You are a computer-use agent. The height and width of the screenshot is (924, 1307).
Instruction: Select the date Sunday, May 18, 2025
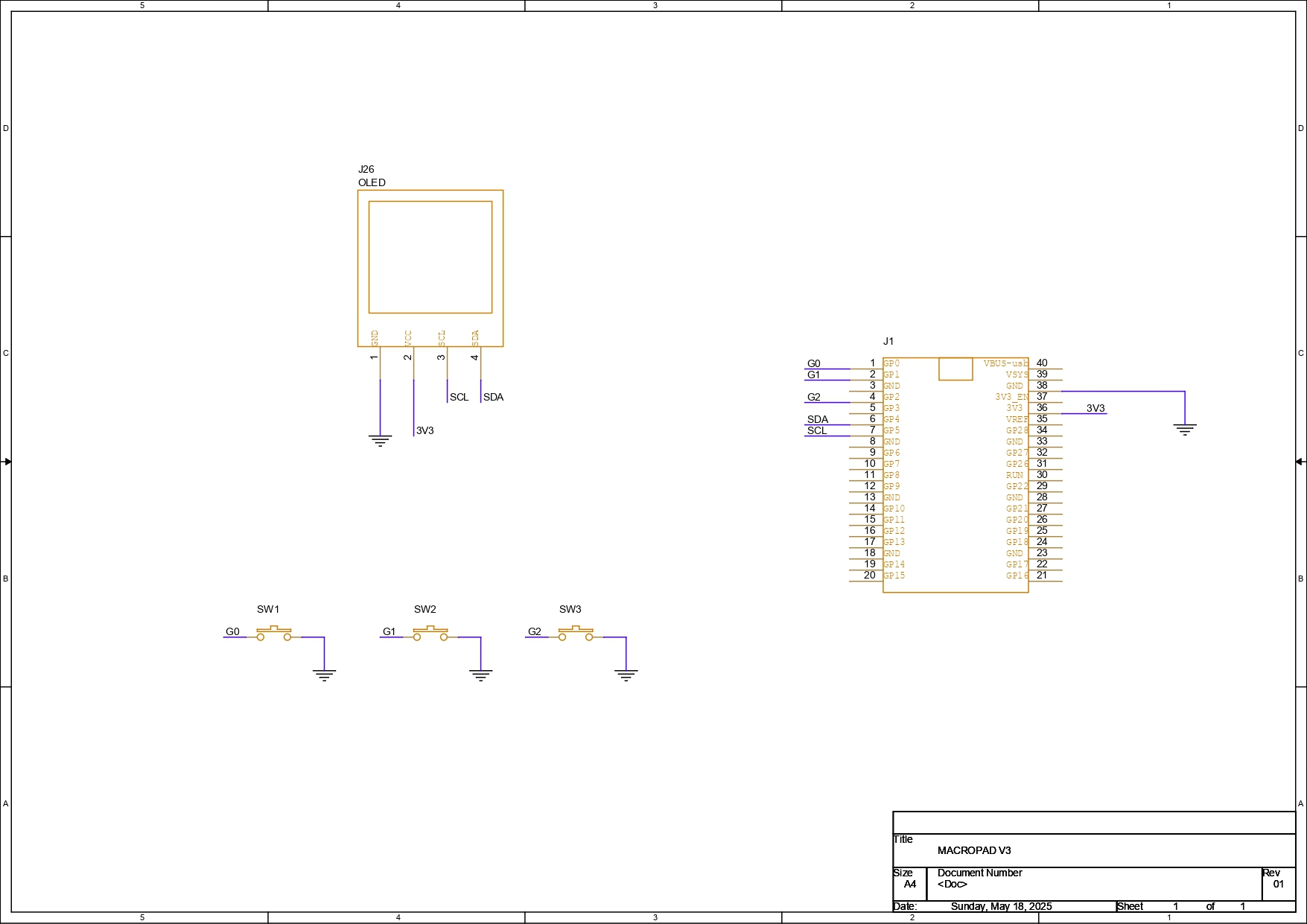pyautogui.click(x=1001, y=906)
